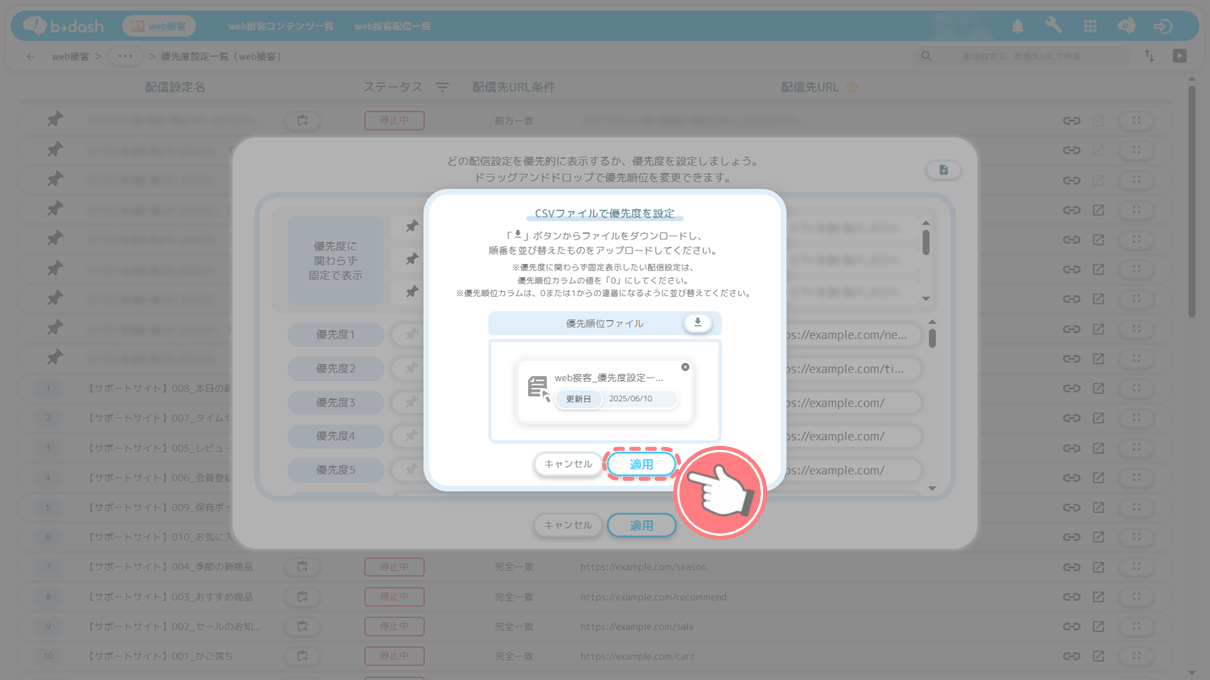Click the logout icon in top bar
The height and width of the screenshot is (680, 1210).
point(1162,26)
